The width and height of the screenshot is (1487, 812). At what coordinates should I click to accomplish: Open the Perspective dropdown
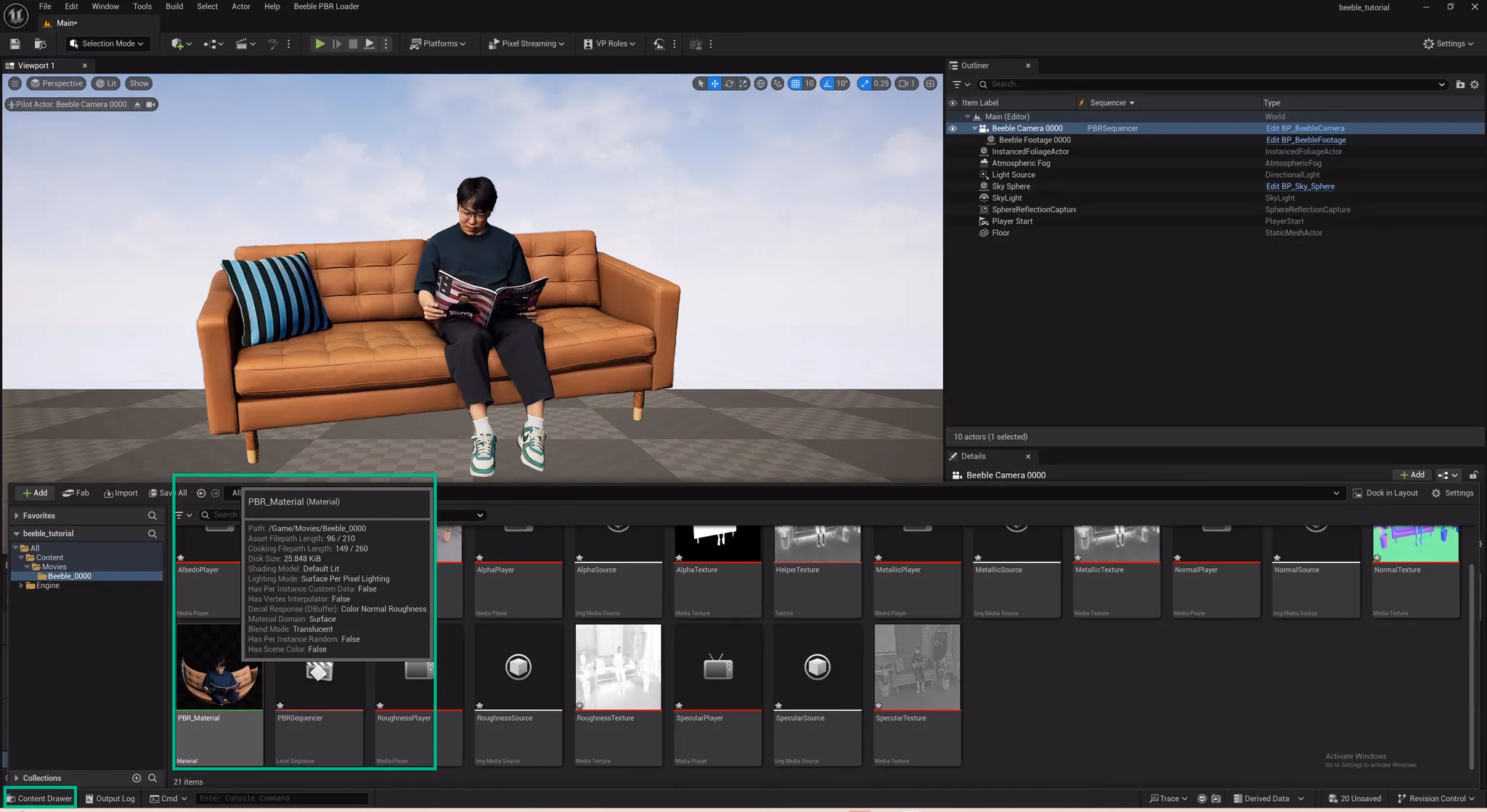(56, 83)
